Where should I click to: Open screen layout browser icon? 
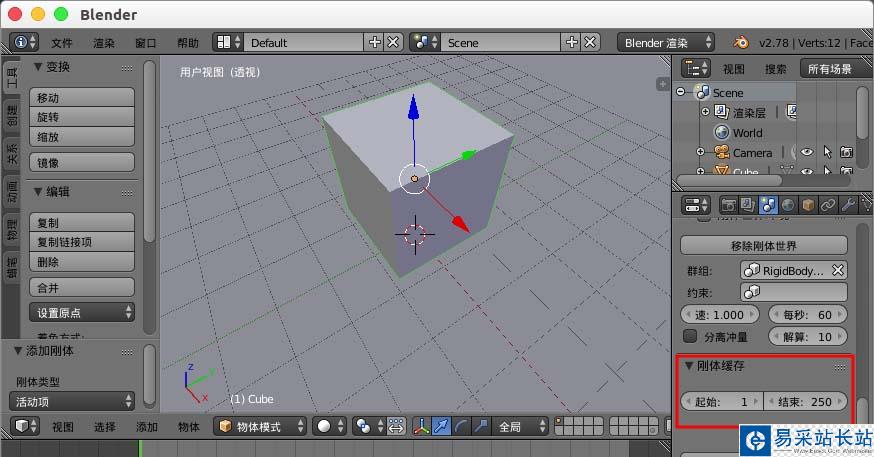pos(229,42)
